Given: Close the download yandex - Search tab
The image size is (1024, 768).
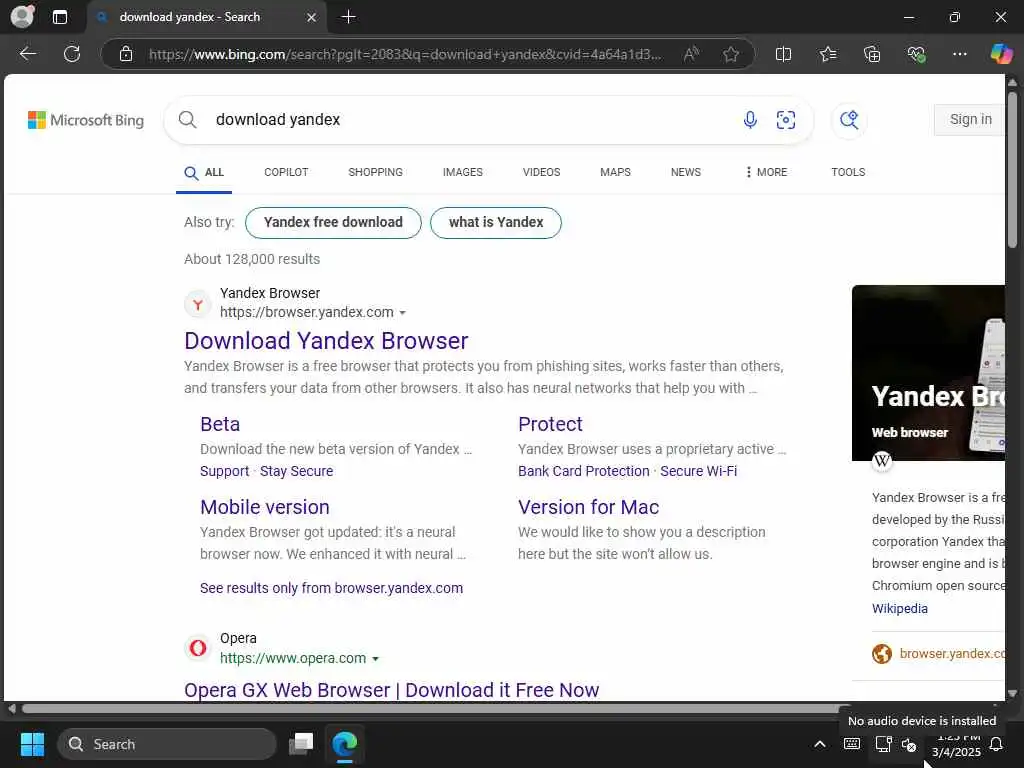Looking at the screenshot, I should point(312,18).
